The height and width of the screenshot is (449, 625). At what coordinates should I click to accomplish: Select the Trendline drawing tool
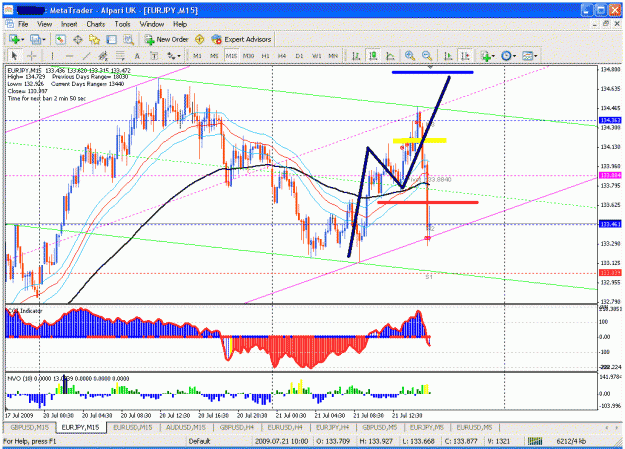click(86, 56)
